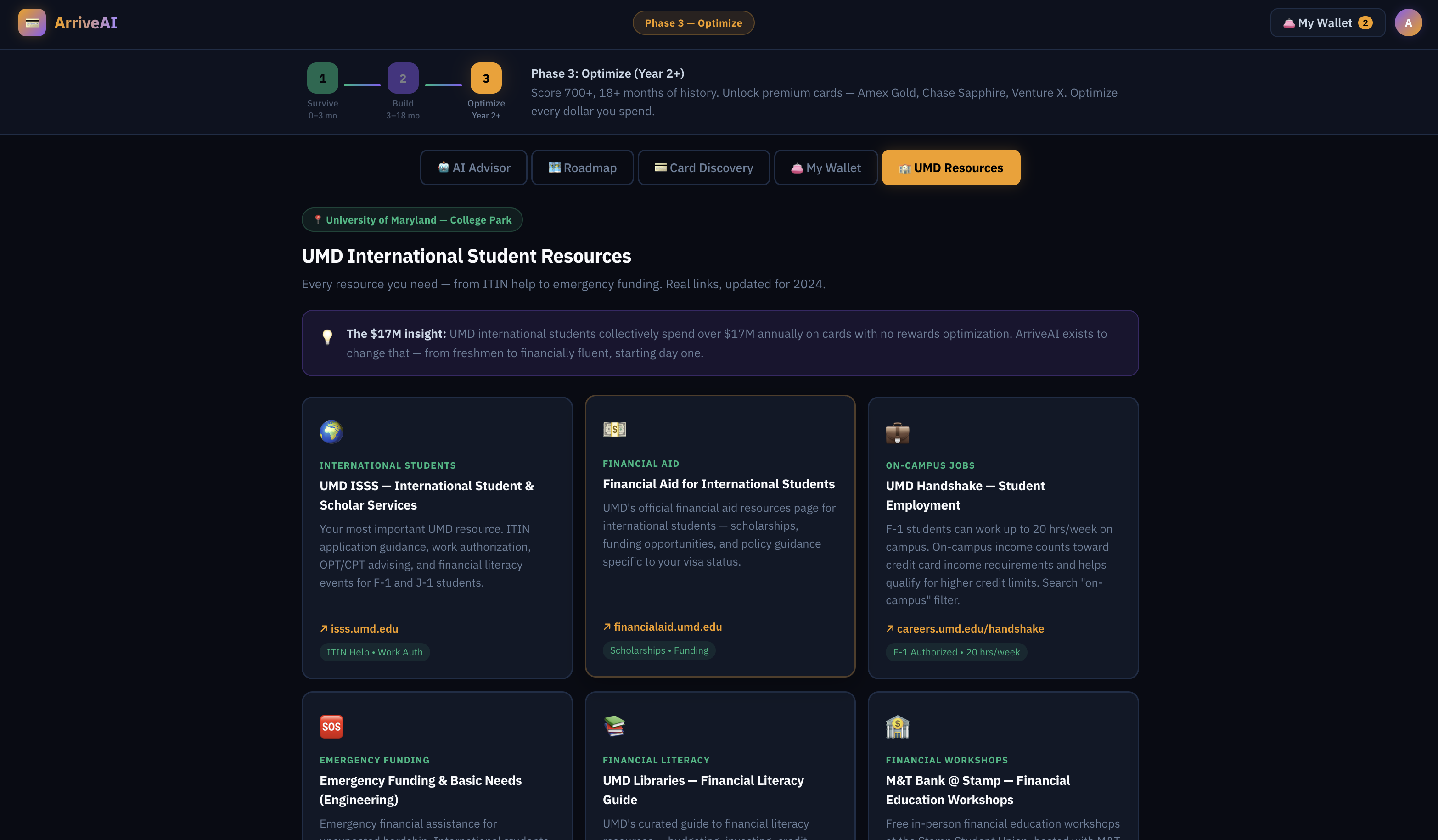
Task: Click the University of Maryland location chip
Action: click(412, 220)
